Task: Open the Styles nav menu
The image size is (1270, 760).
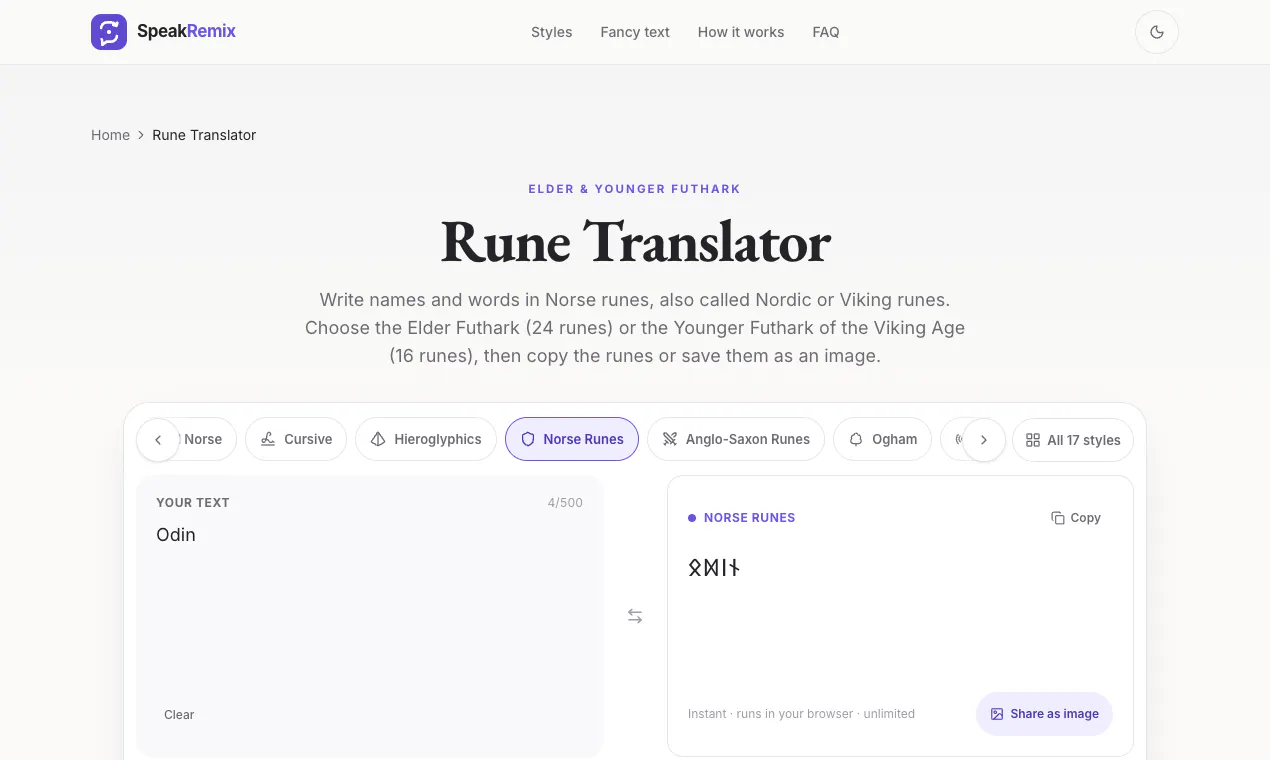Action: point(552,32)
